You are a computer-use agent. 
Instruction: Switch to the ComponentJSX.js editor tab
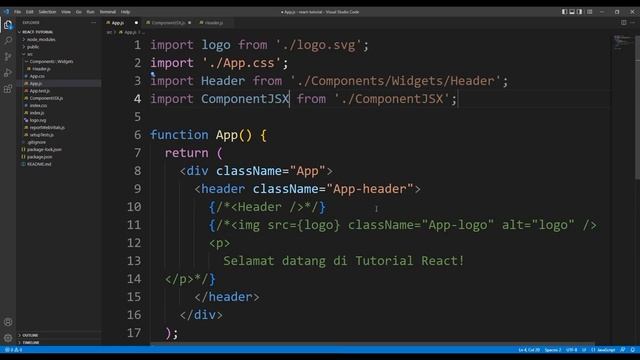pyautogui.click(x=168, y=23)
